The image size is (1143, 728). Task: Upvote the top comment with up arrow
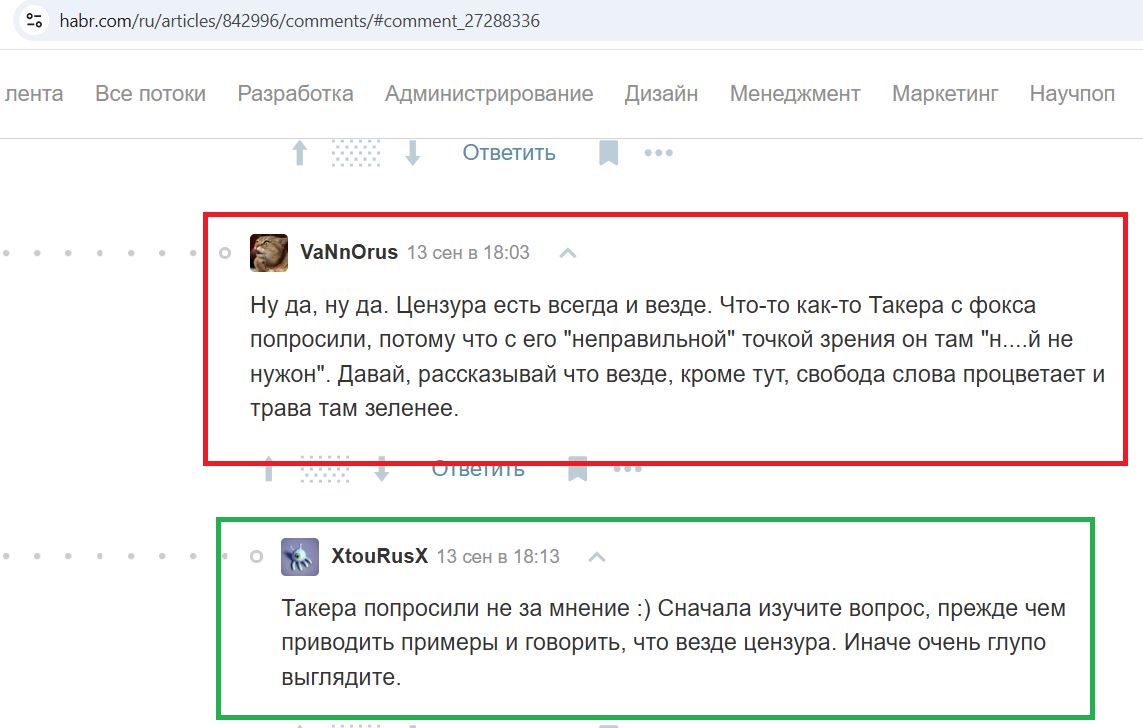coord(300,153)
